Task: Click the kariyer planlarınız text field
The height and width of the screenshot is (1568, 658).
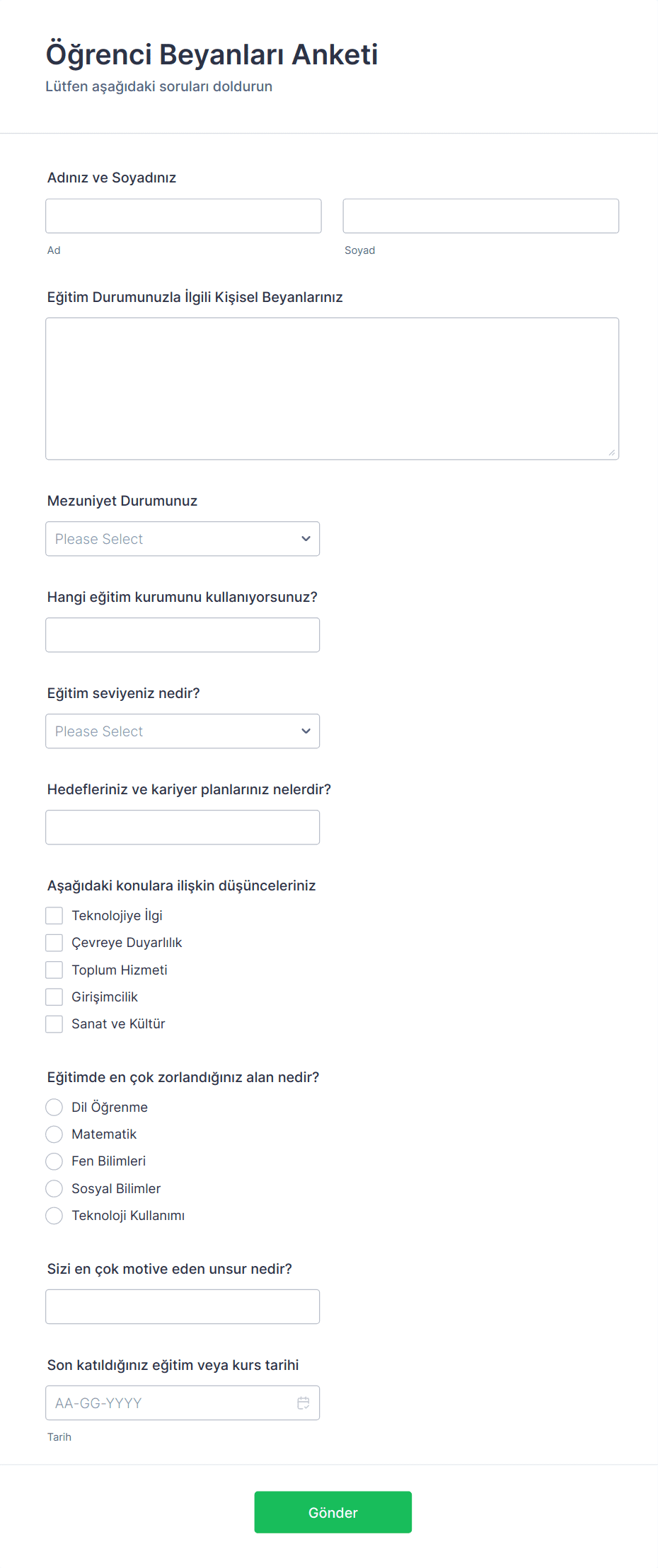Action: 183,827
